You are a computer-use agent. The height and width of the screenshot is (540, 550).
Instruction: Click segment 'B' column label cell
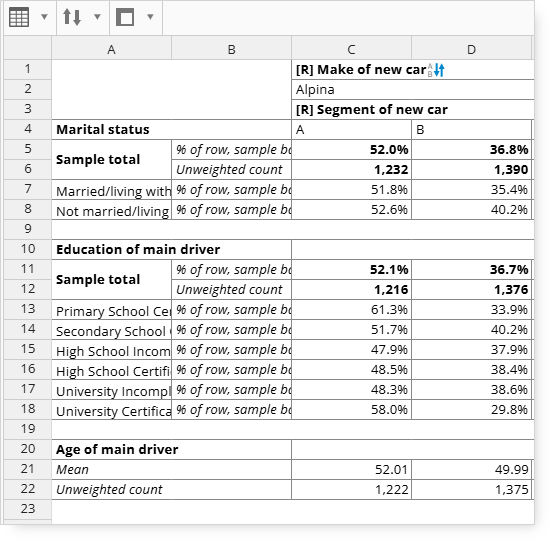pos(471,130)
